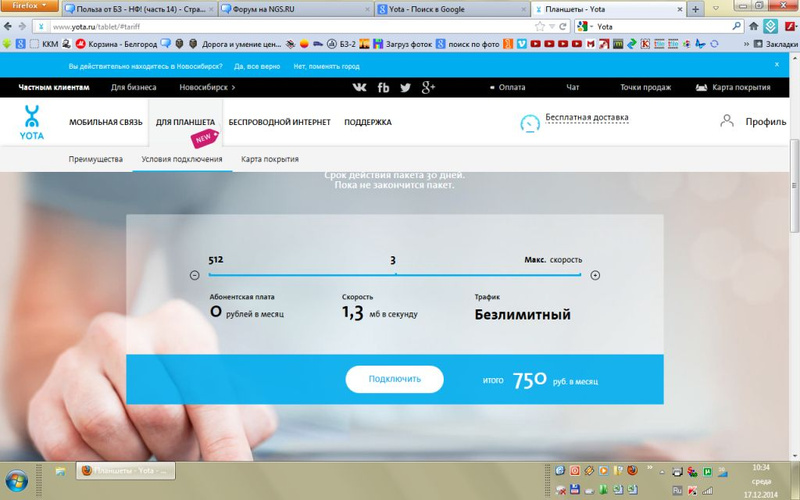The height and width of the screenshot is (500, 800).
Task: Open the list all tabs dropdown
Action: tap(716, 9)
